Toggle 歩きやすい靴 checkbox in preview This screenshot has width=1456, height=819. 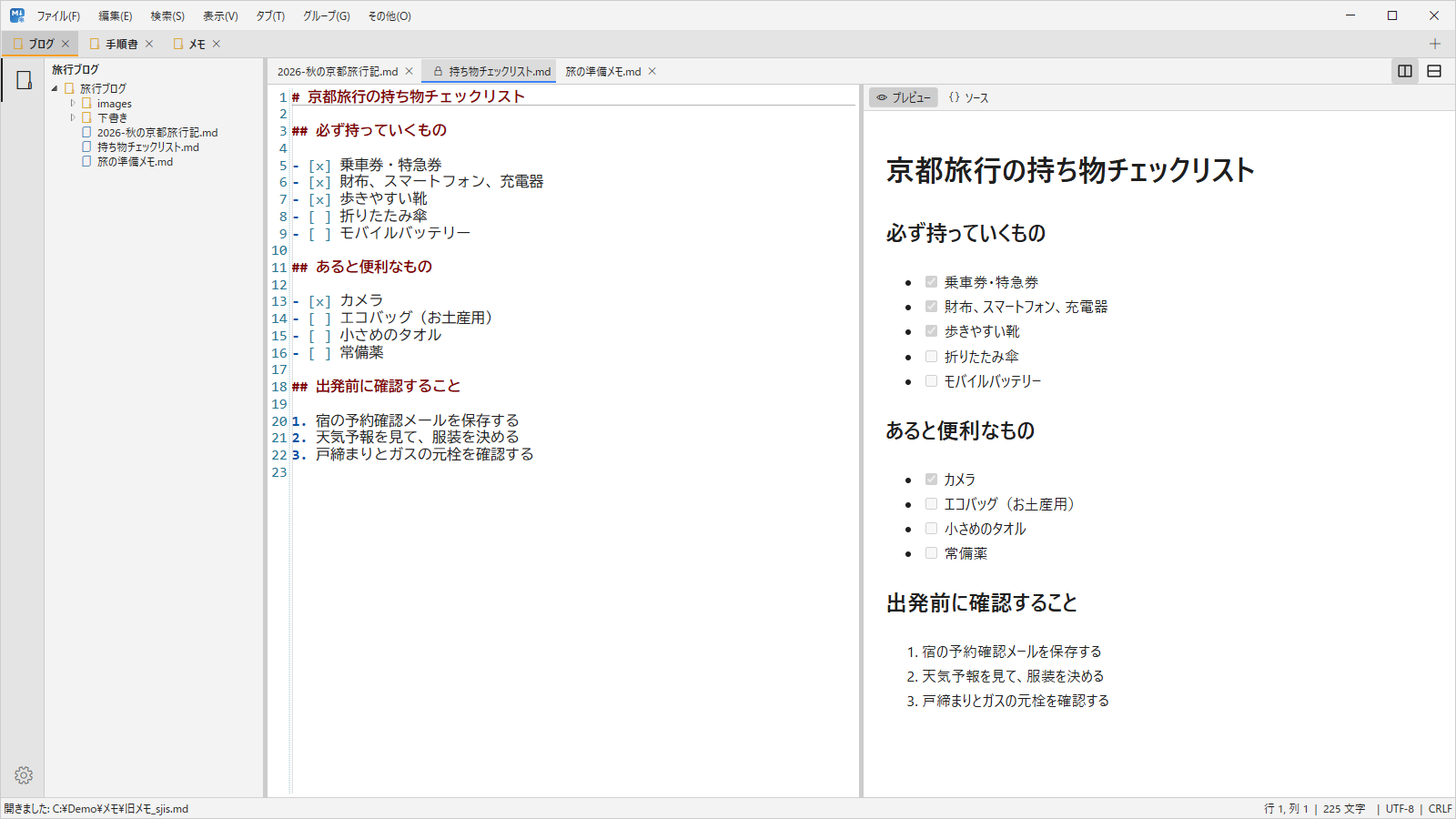tap(931, 331)
